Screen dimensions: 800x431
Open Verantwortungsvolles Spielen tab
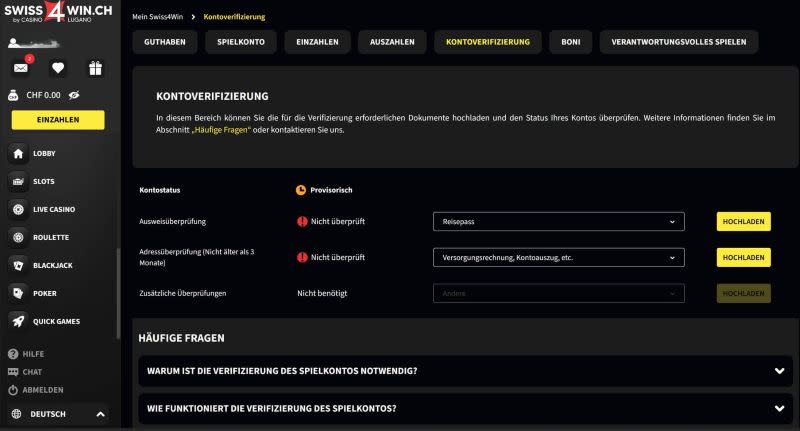[679, 42]
